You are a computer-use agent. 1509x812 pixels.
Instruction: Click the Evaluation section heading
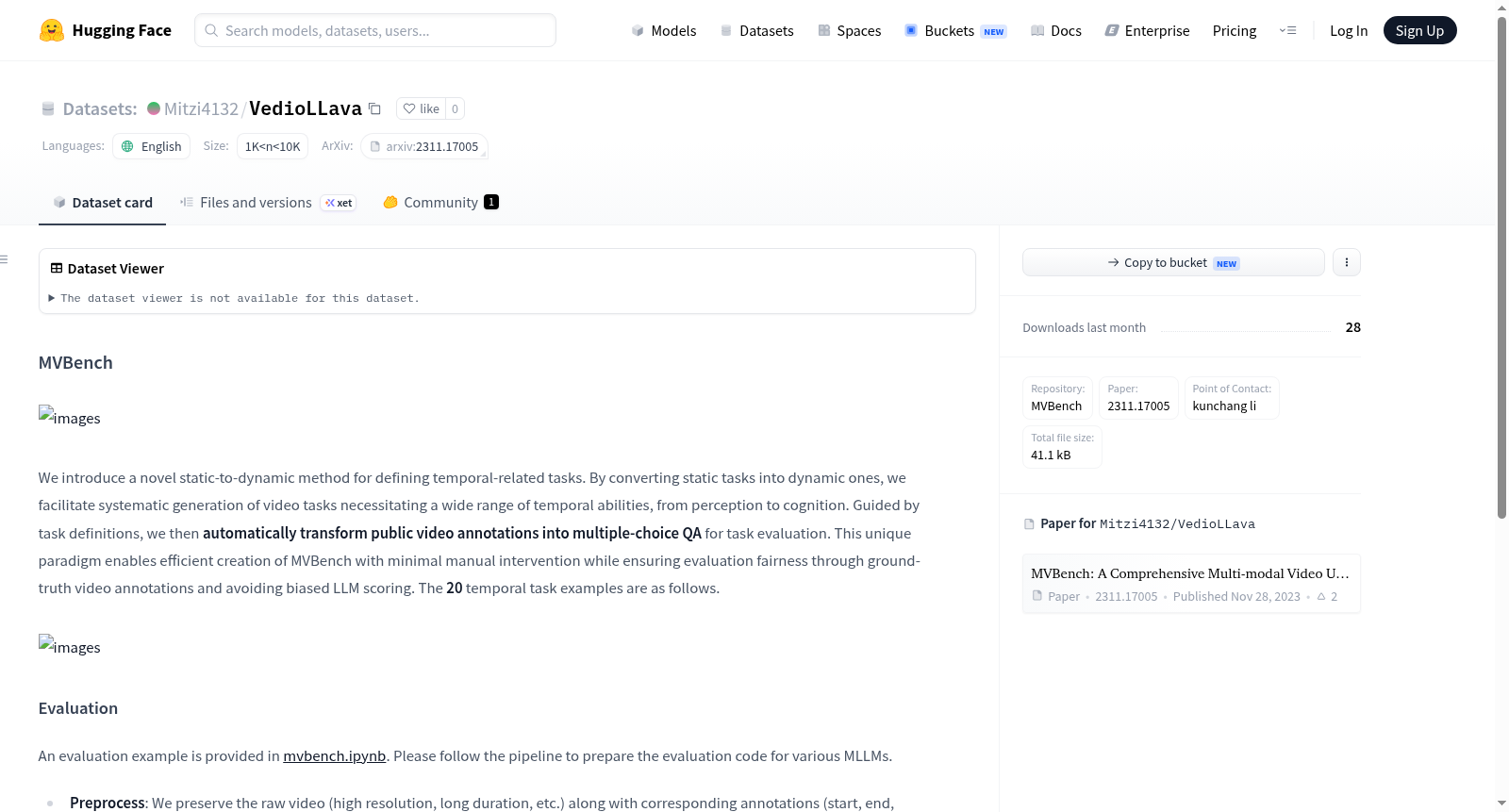click(x=78, y=708)
